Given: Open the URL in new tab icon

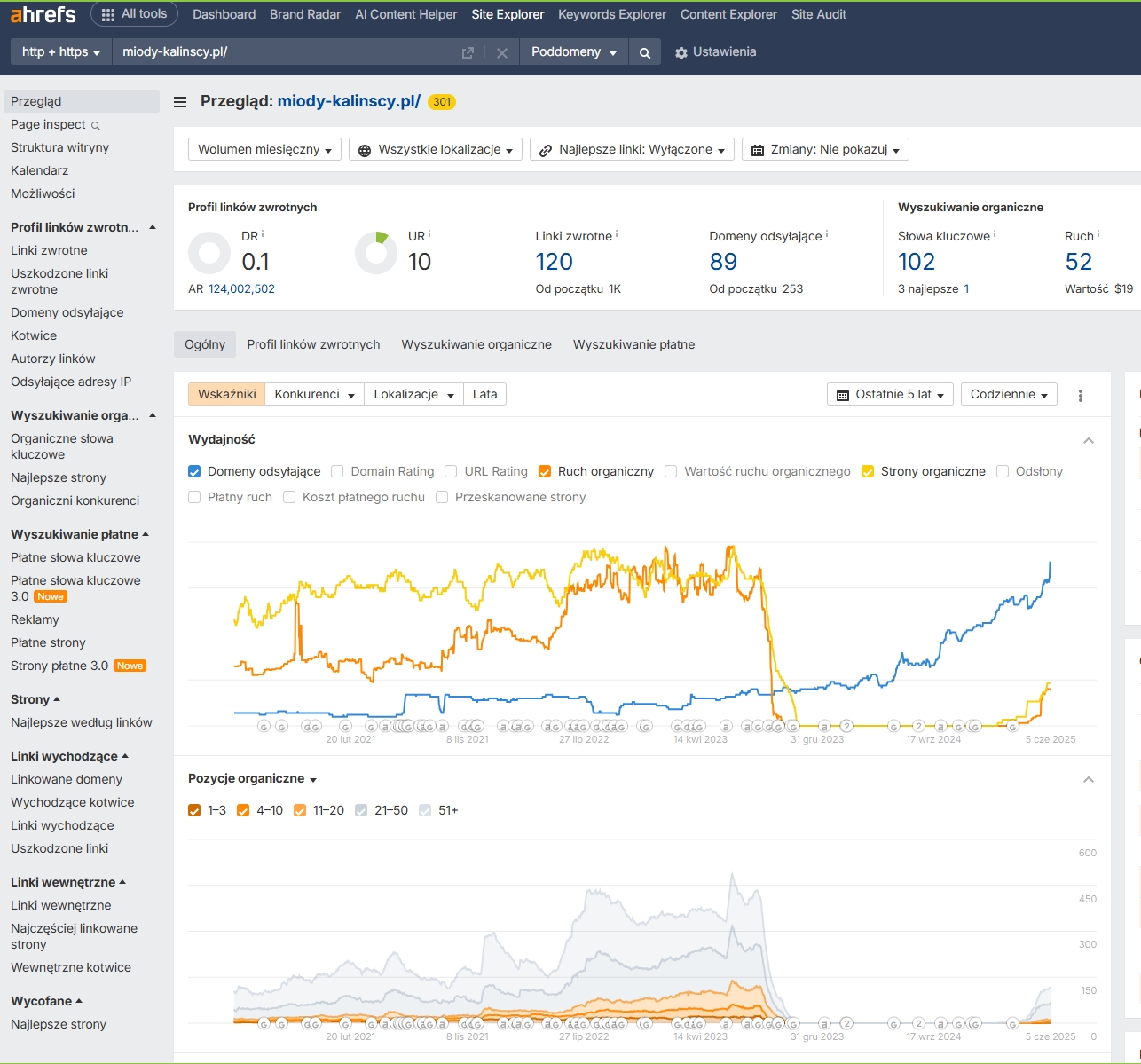Looking at the screenshot, I should point(468,52).
